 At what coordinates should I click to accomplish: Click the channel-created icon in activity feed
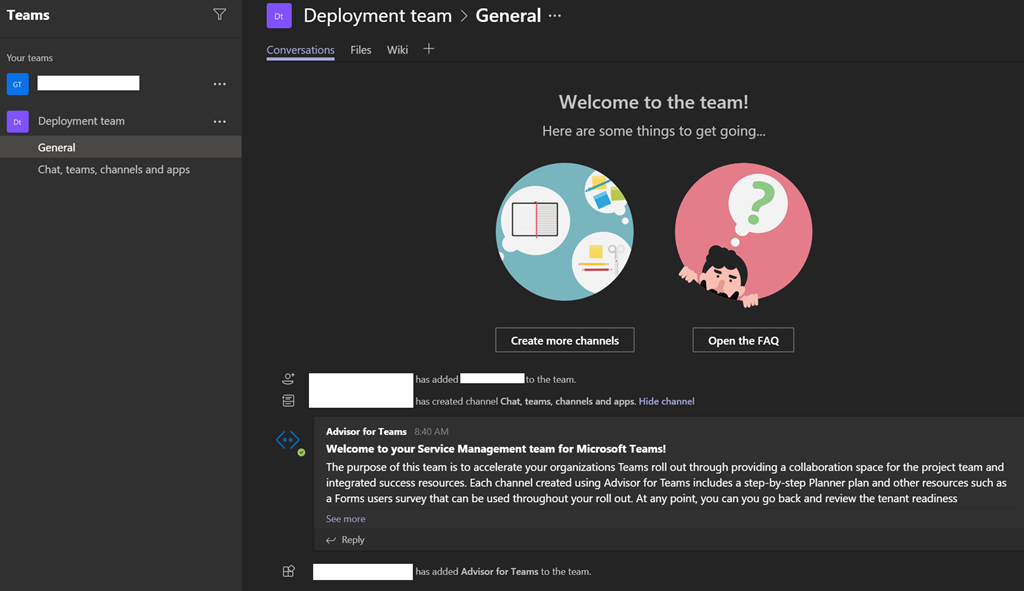pyautogui.click(x=288, y=401)
